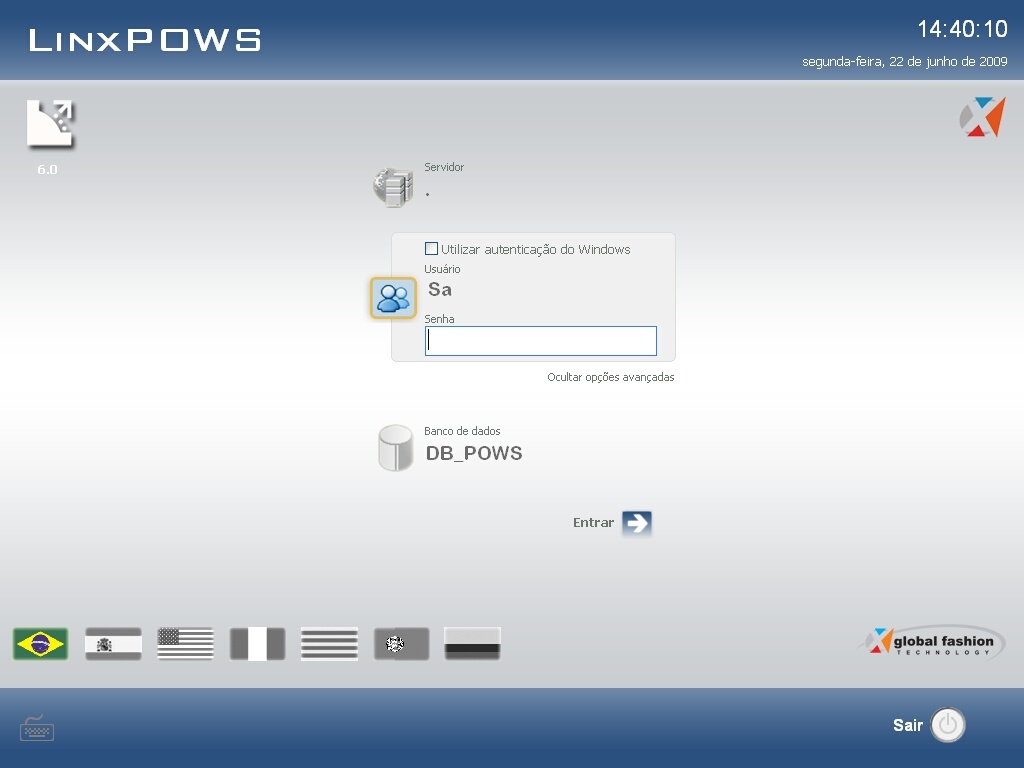Click the Servidor label
This screenshot has height=768, width=1024.
(444, 167)
